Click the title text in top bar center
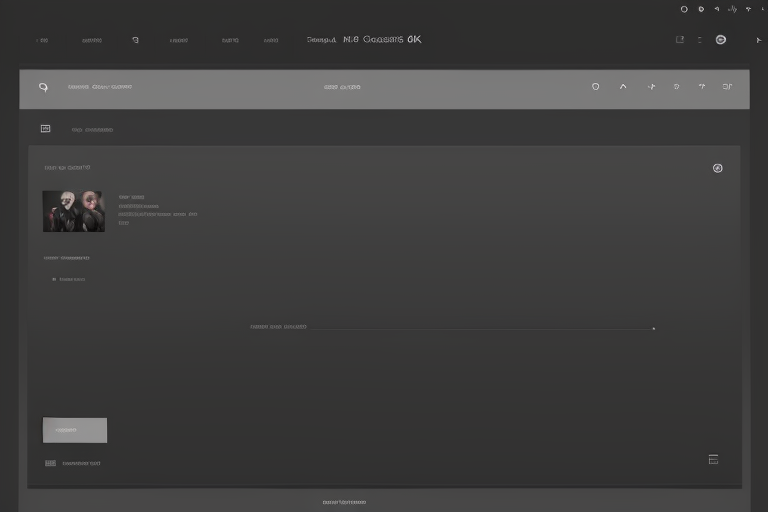Image resolution: width=768 pixels, height=512 pixels. tap(363, 40)
